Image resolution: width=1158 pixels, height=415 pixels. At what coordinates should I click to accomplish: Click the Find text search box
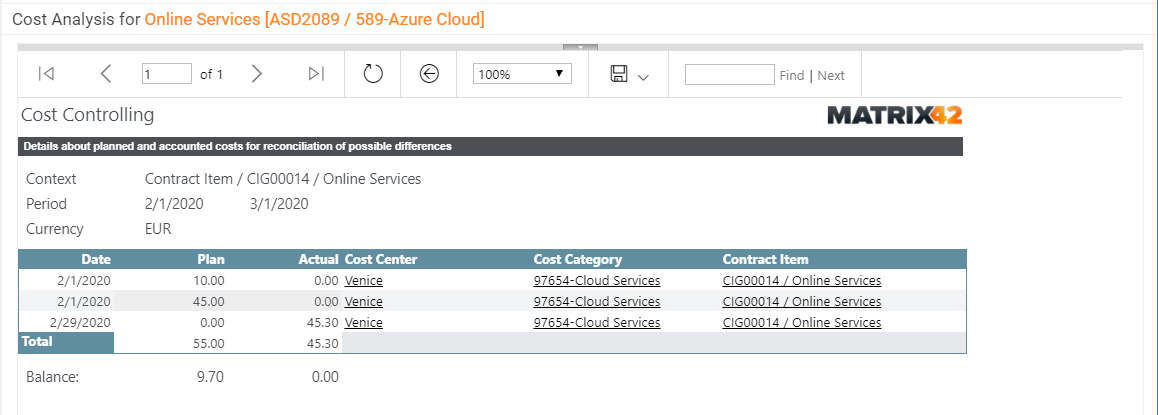click(730, 75)
